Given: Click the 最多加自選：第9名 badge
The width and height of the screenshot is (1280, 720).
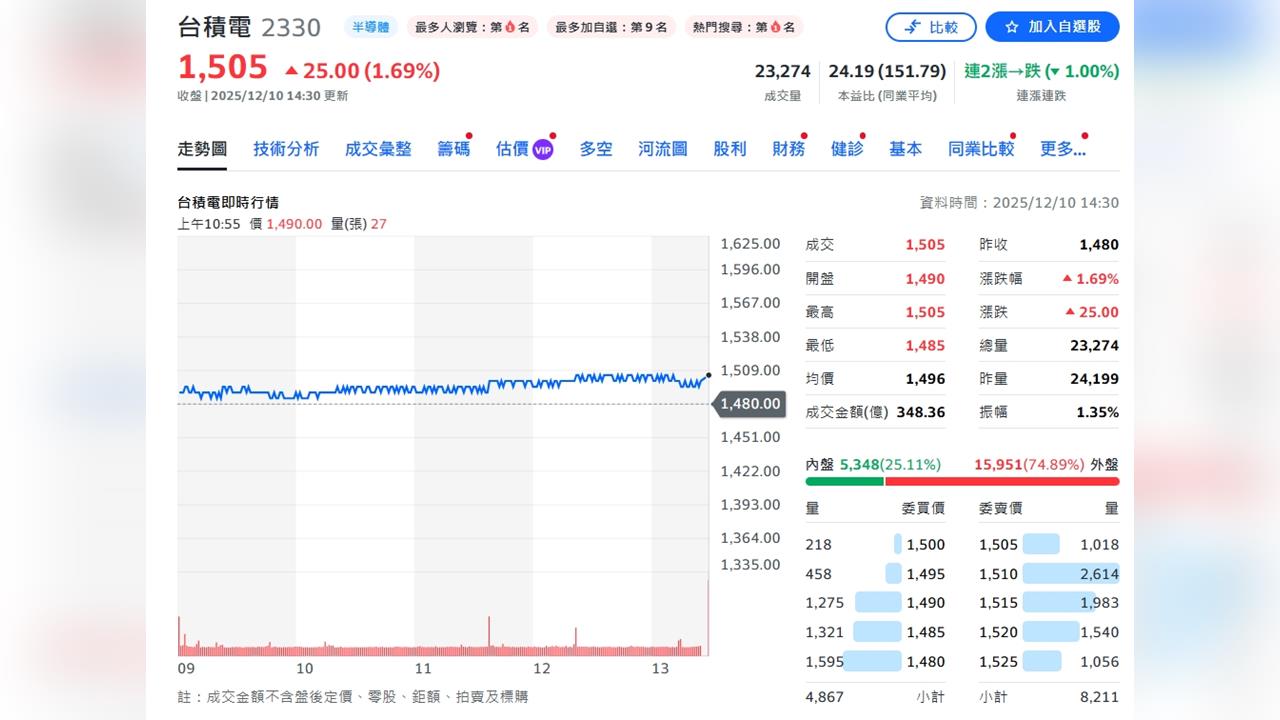Looking at the screenshot, I should pyautogui.click(x=613, y=27).
